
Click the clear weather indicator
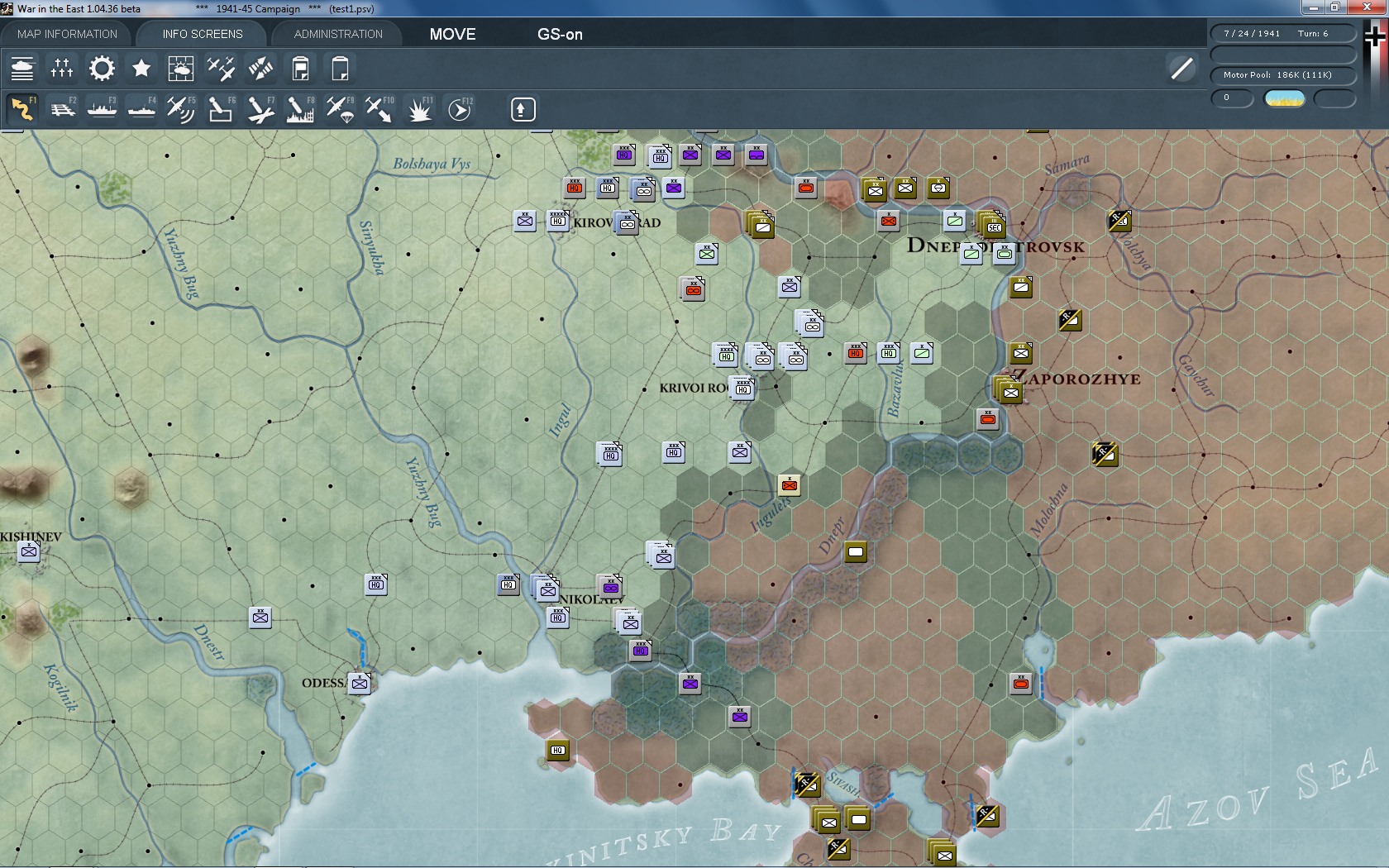point(1284,99)
